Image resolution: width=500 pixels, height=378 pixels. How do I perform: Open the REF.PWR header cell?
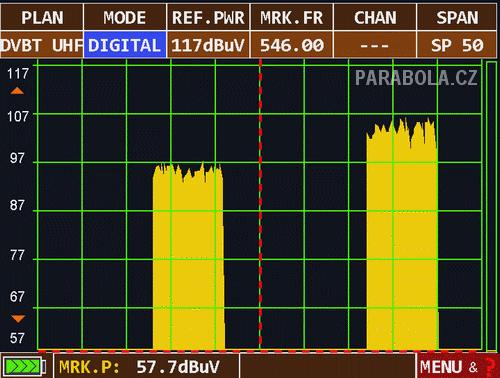point(208,17)
